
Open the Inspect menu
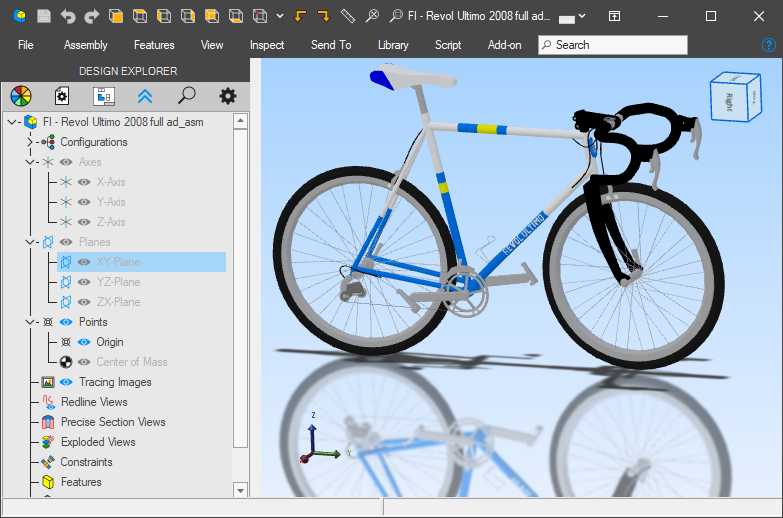tap(267, 45)
